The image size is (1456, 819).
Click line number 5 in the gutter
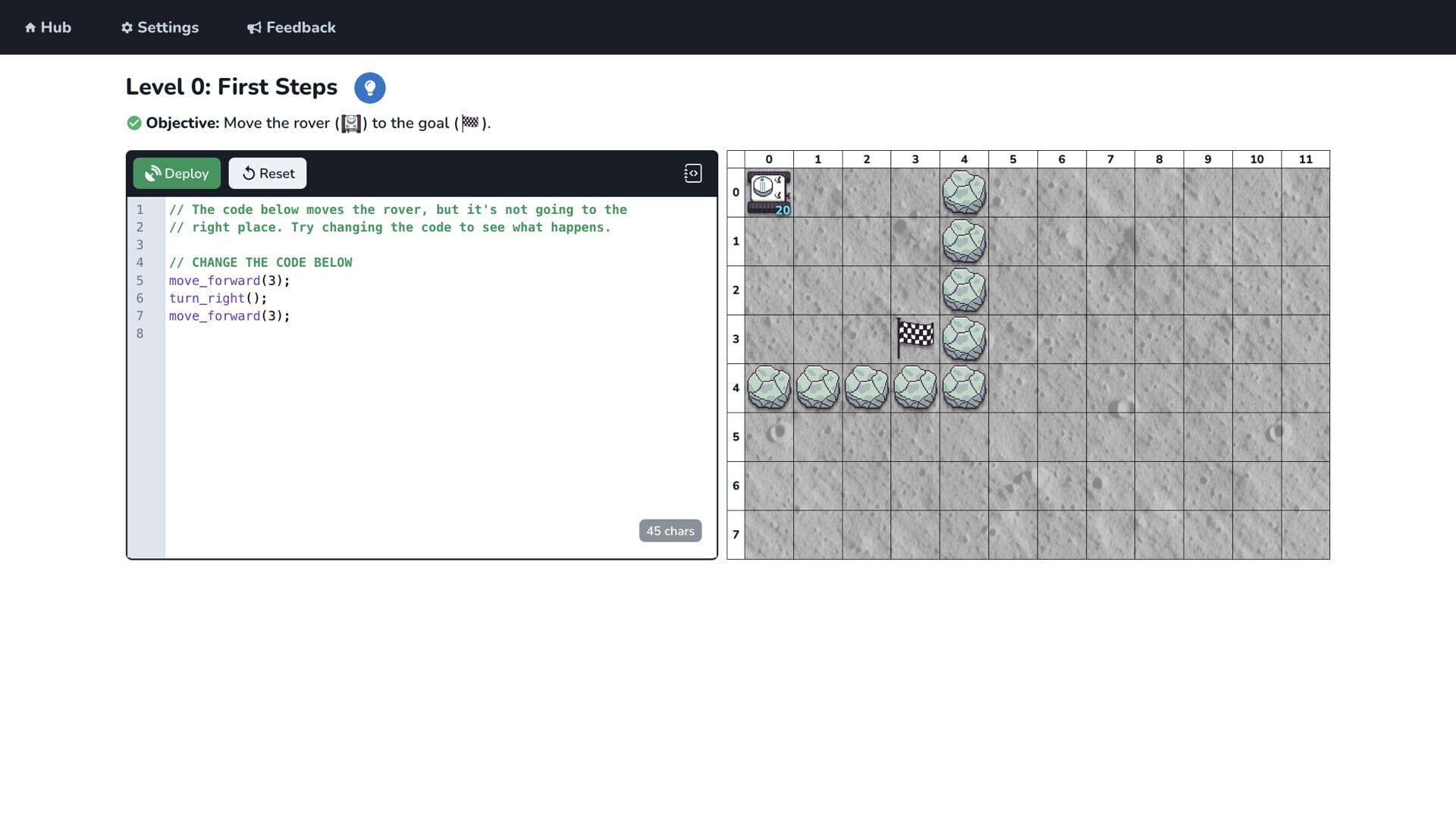click(x=140, y=281)
